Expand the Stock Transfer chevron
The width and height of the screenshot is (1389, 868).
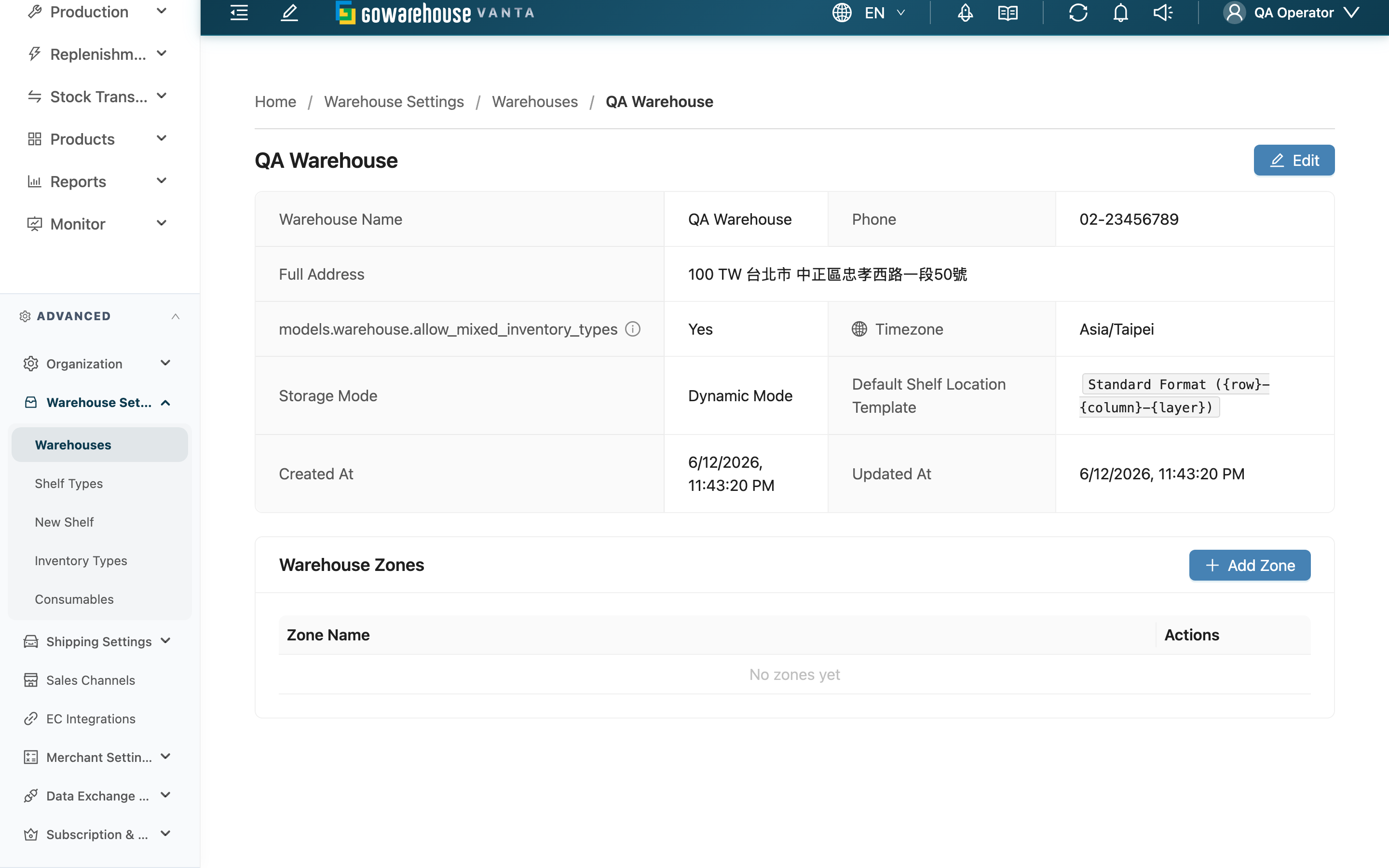tap(162, 96)
